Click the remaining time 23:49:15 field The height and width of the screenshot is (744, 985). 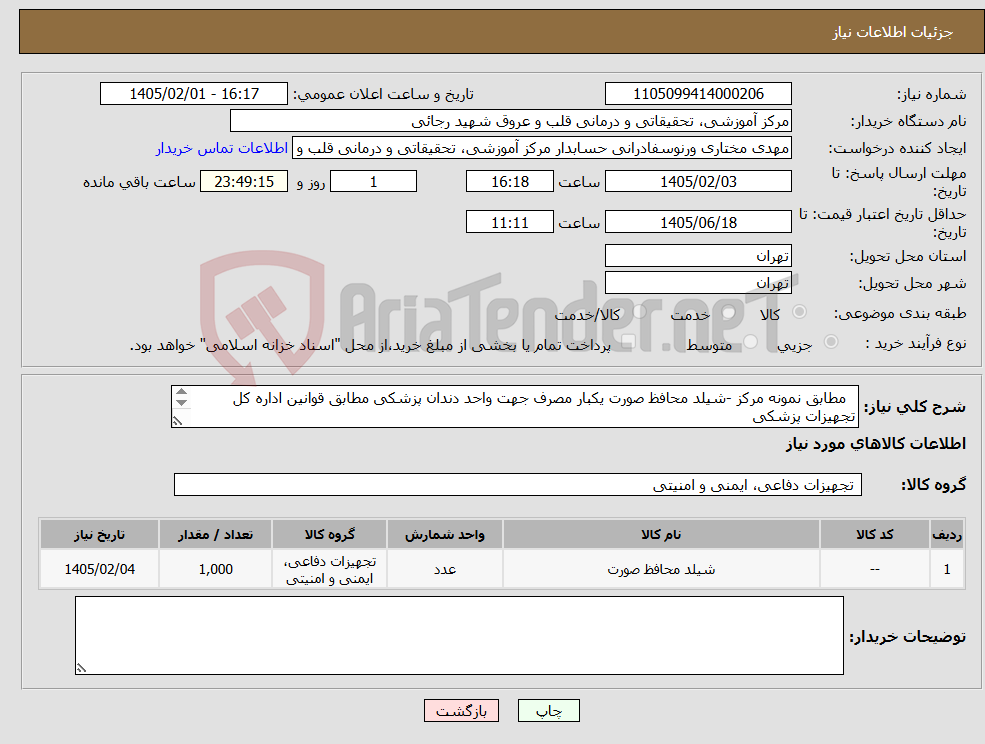click(x=244, y=182)
